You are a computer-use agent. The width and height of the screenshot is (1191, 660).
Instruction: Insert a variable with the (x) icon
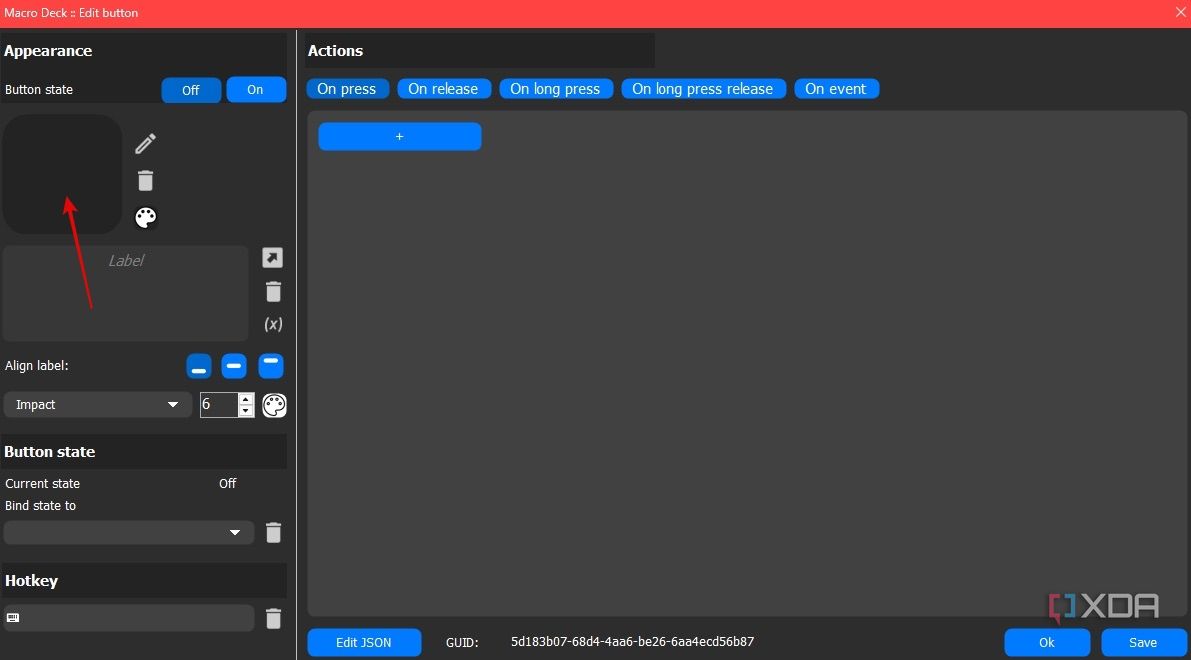click(x=273, y=324)
